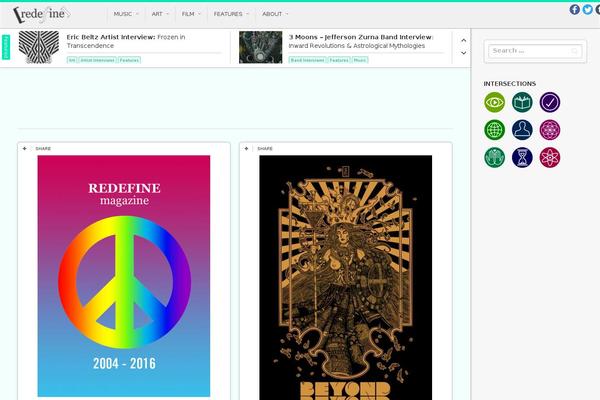Select the magenta sphere network intersection icon
Viewport: 600px width, 400px height.
550,130
